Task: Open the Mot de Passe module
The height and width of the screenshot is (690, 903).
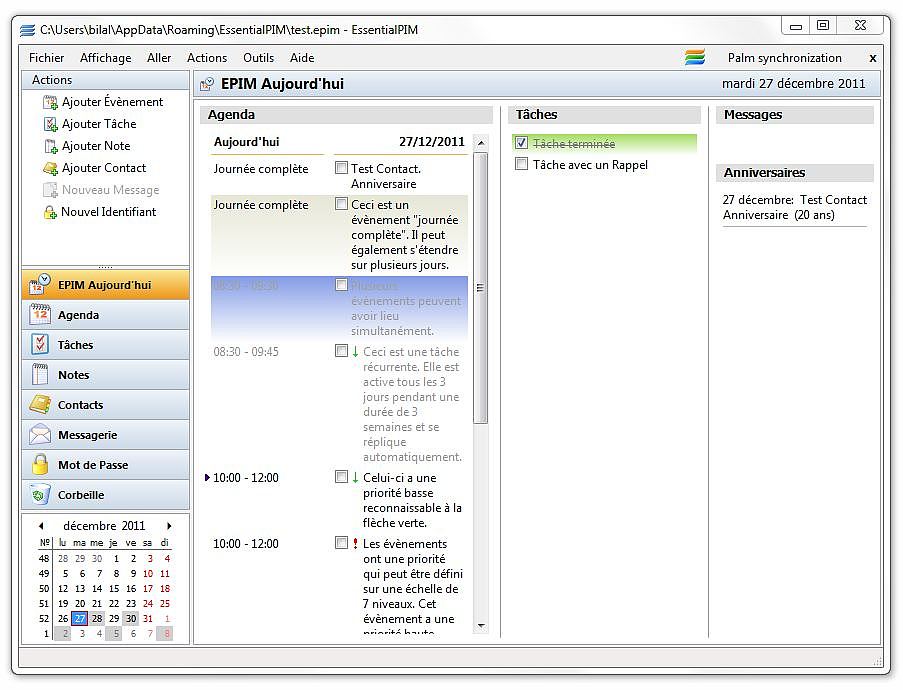Action: [105, 465]
